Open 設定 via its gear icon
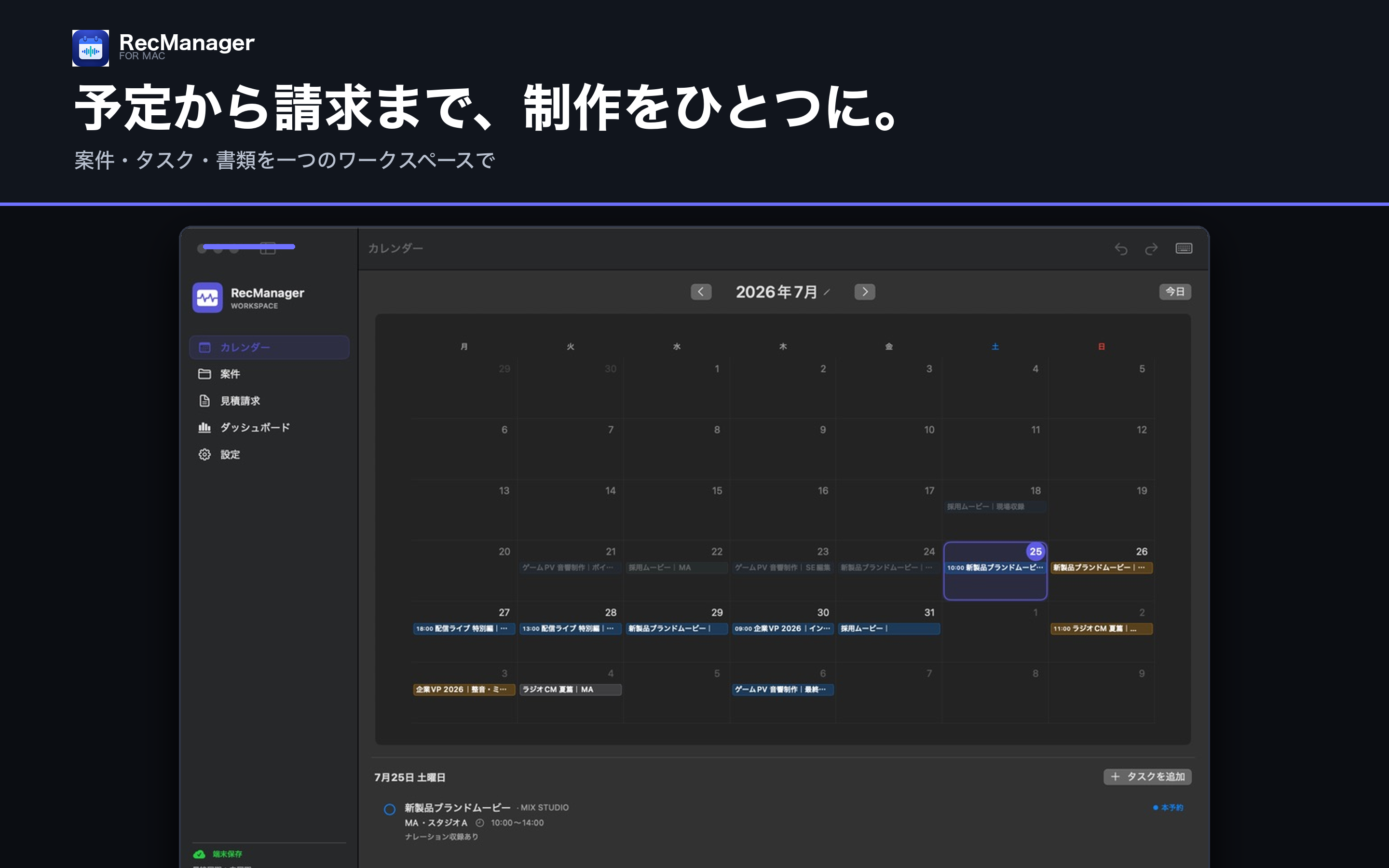The image size is (1389, 868). (204, 454)
